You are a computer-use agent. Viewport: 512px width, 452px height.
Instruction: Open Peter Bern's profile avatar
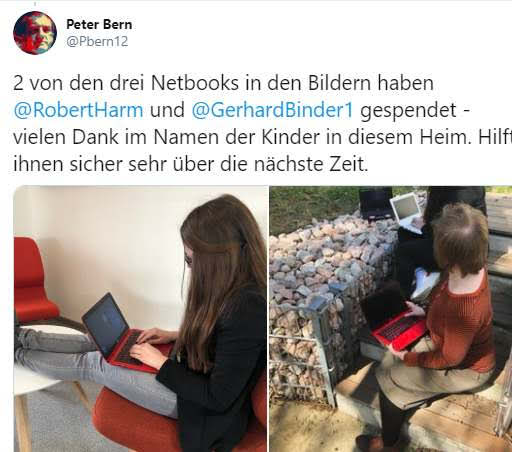click(35, 33)
